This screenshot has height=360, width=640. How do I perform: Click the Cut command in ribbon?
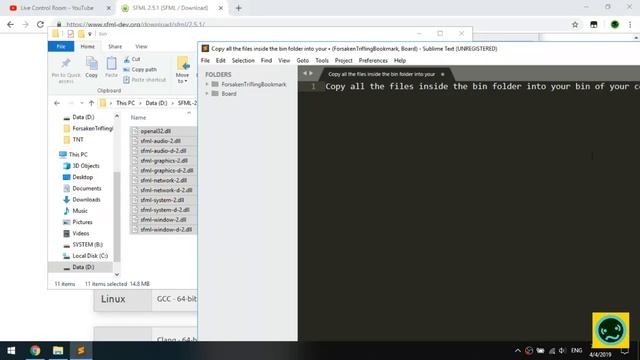pyautogui.click(x=132, y=59)
